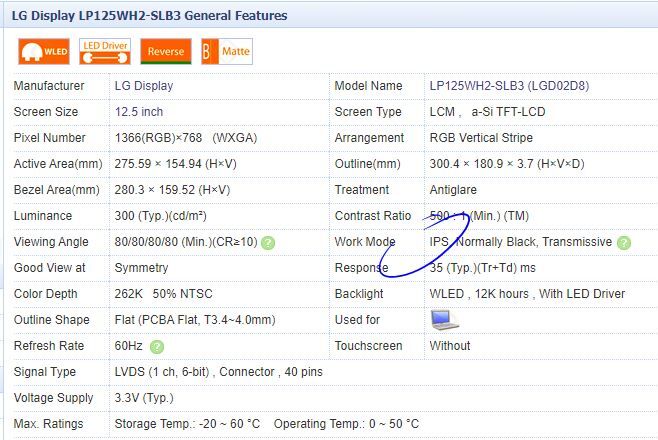Viewport: 658px width, 440px height.
Task: Click the contrast ratio (Min.) (TM) value
Action: click(479, 216)
